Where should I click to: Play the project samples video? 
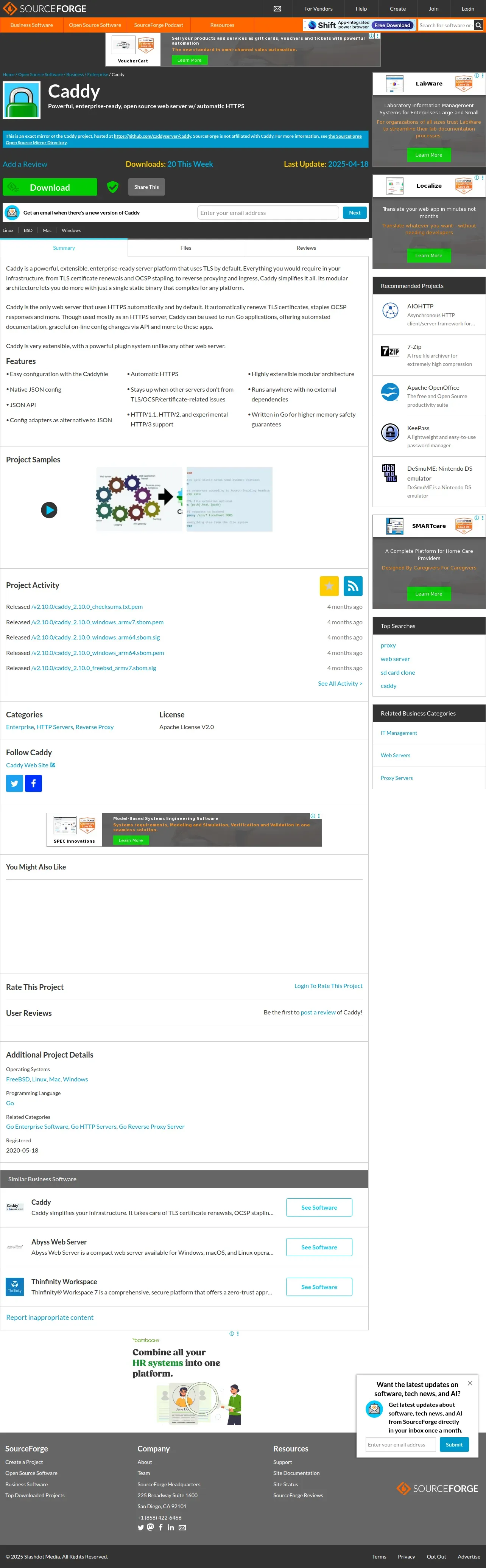(49, 509)
